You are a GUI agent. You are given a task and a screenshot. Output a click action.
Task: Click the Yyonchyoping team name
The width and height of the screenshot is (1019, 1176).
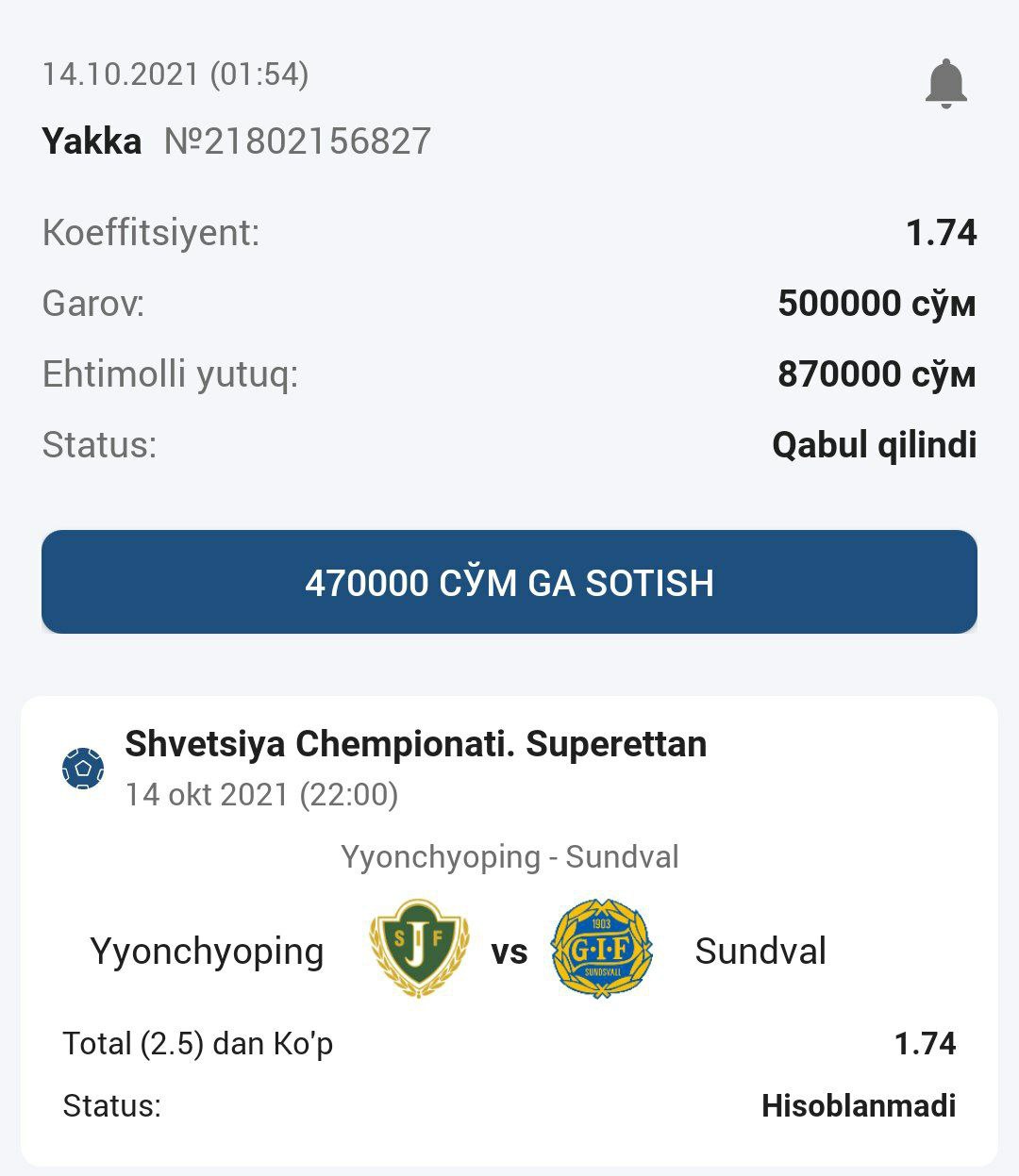click(x=207, y=951)
